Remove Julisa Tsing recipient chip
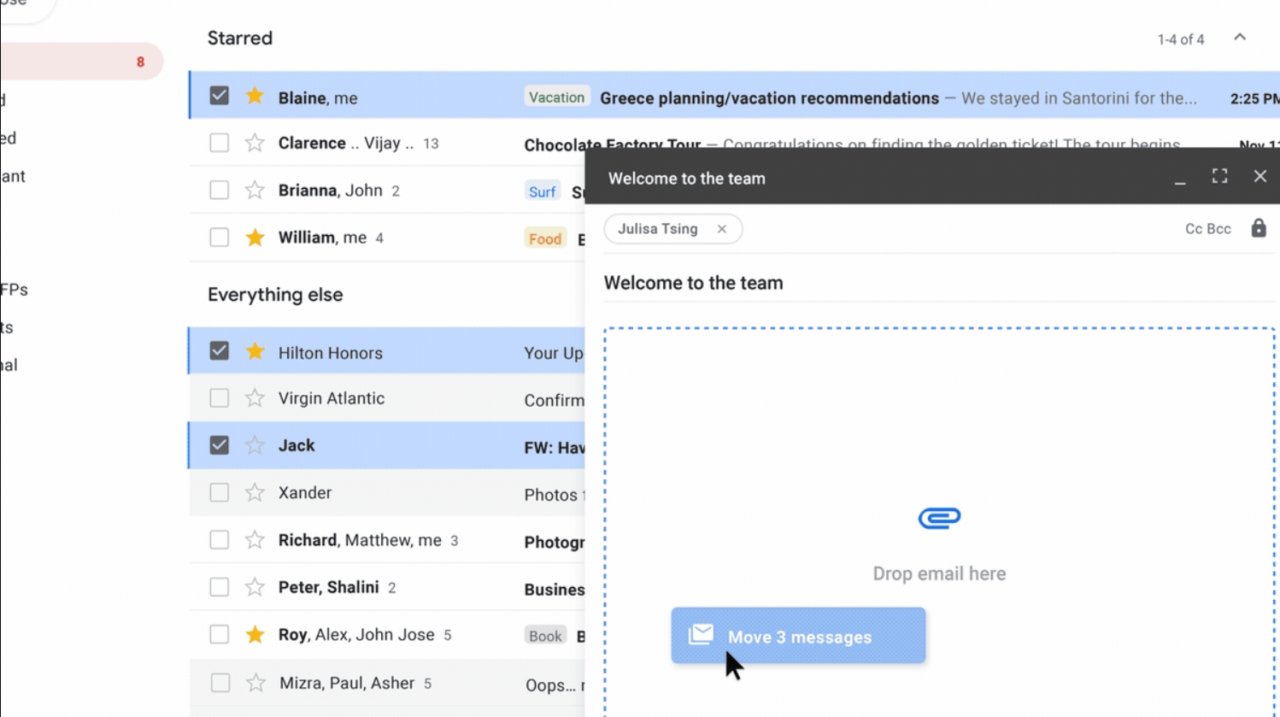Image resolution: width=1280 pixels, height=717 pixels. [721, 229]
